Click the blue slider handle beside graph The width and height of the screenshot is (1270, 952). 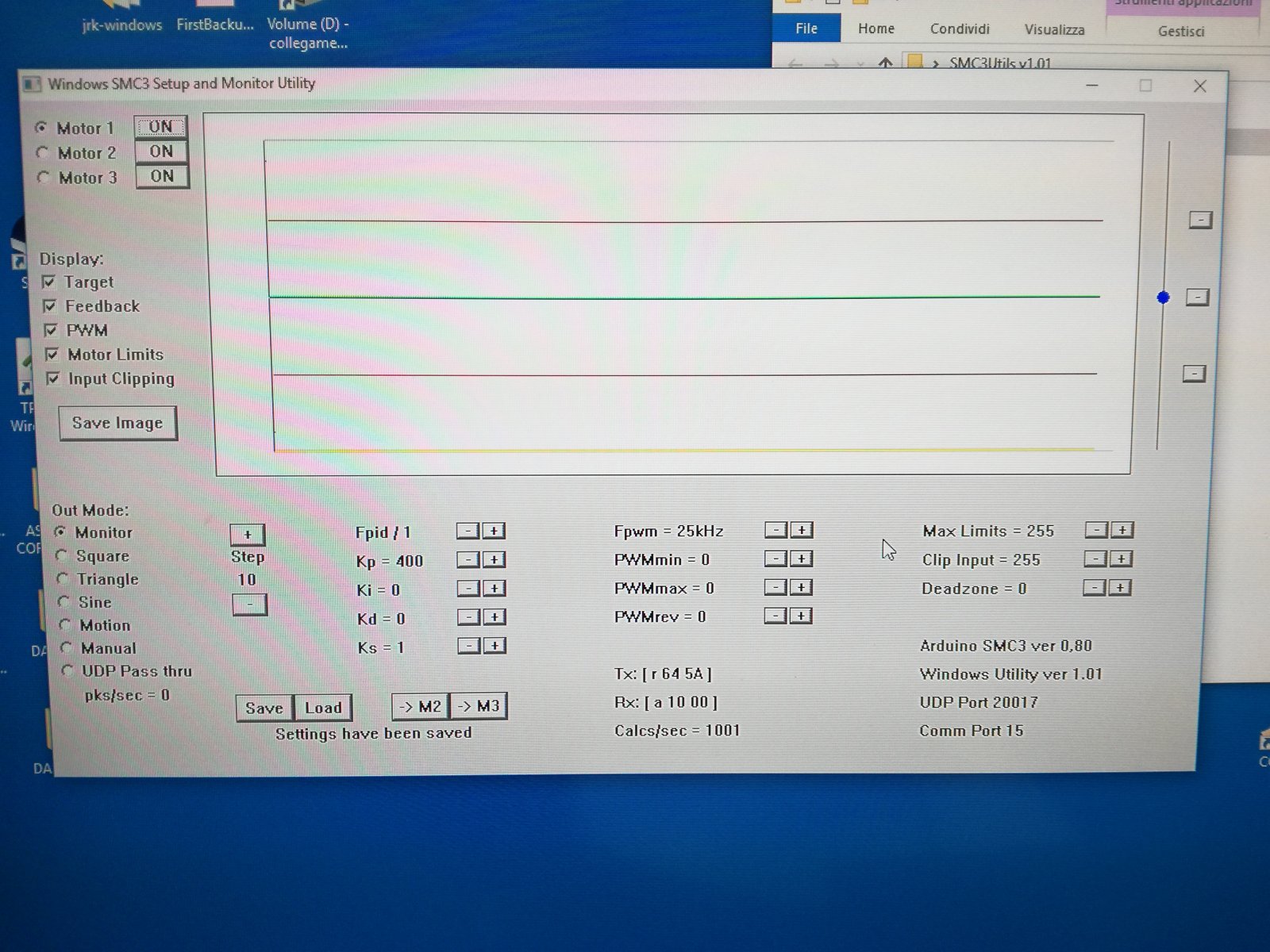tap(1163, 297)
